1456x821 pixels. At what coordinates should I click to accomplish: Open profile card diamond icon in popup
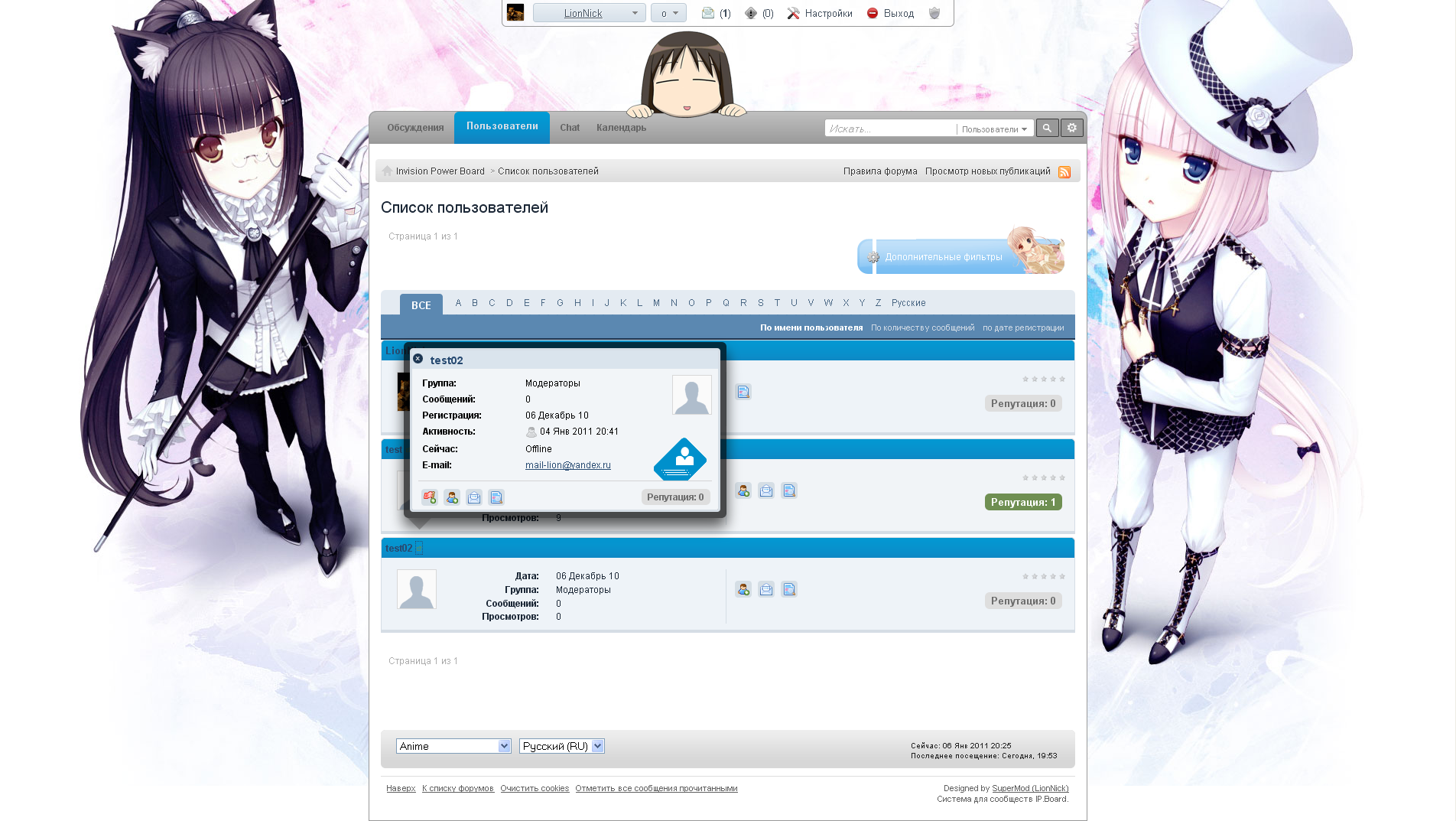[x=680, y=459]
